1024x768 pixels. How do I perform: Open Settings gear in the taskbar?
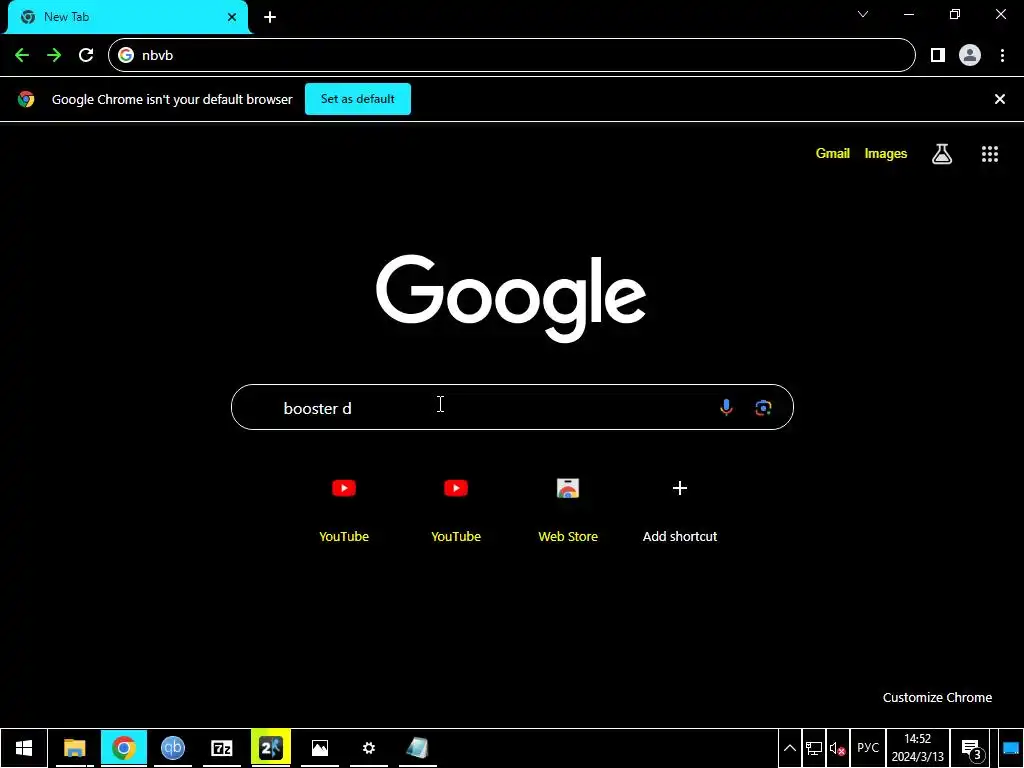(x=369, y=748)
